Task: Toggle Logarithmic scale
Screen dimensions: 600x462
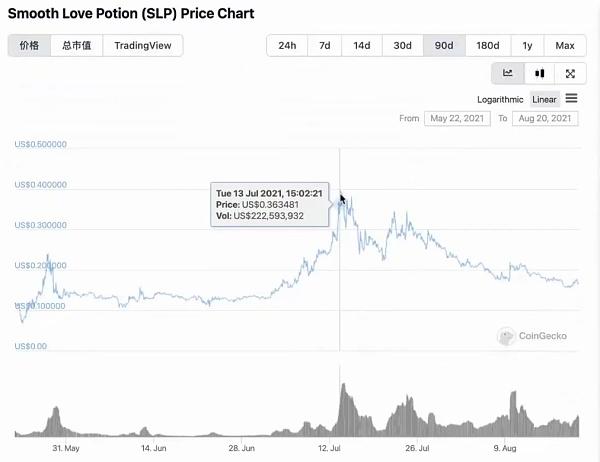Action: coord(500,100)
